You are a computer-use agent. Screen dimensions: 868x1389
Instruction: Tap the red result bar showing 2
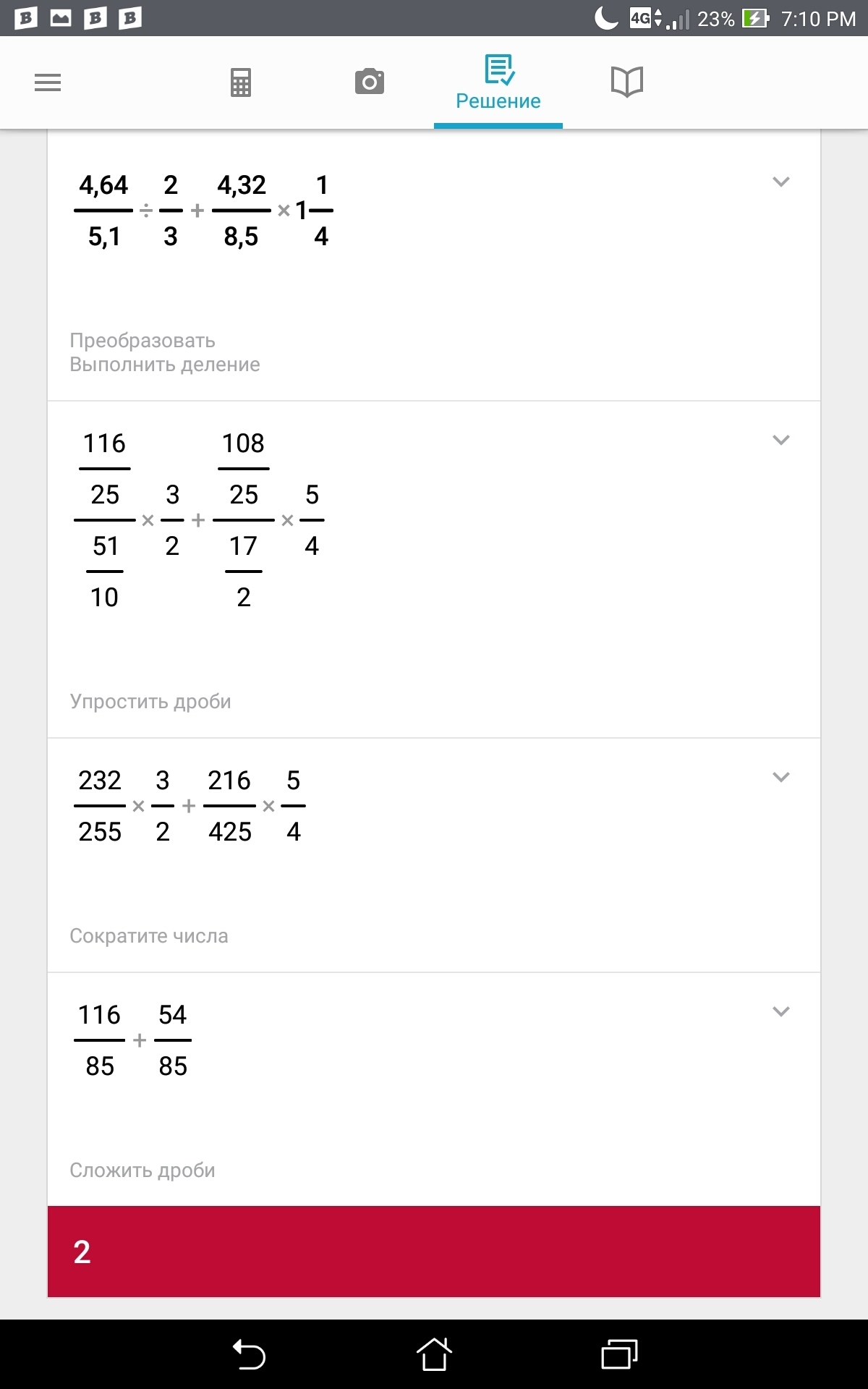coord(434,1252)
